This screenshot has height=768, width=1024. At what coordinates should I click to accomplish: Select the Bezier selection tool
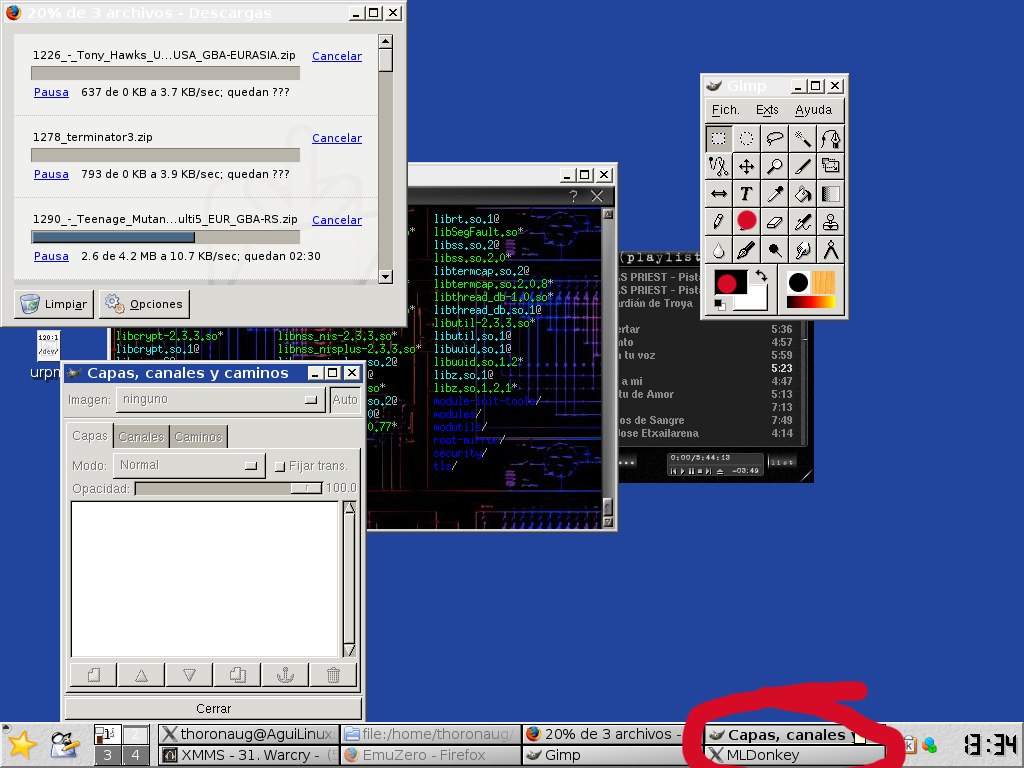[831, 138]
